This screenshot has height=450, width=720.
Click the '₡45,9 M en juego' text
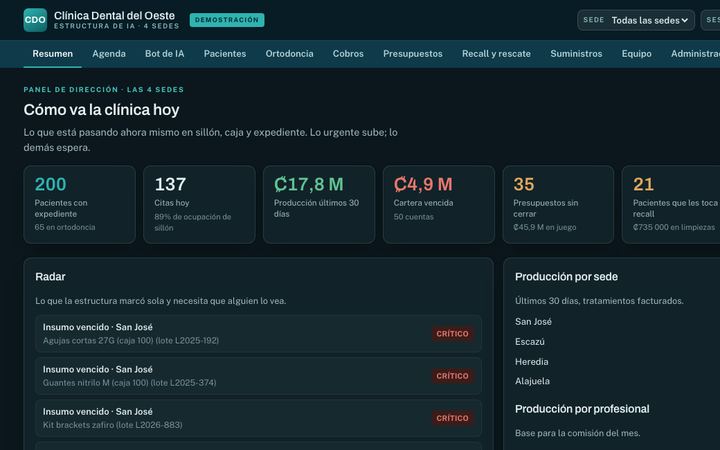545,227
